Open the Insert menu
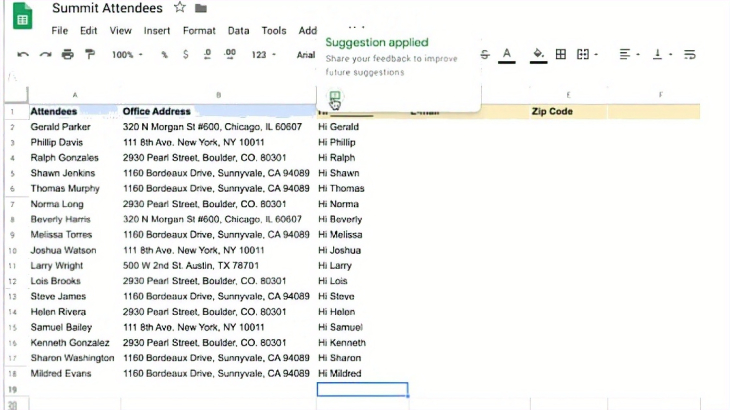 pyautogui.click(x=157, y=31)
